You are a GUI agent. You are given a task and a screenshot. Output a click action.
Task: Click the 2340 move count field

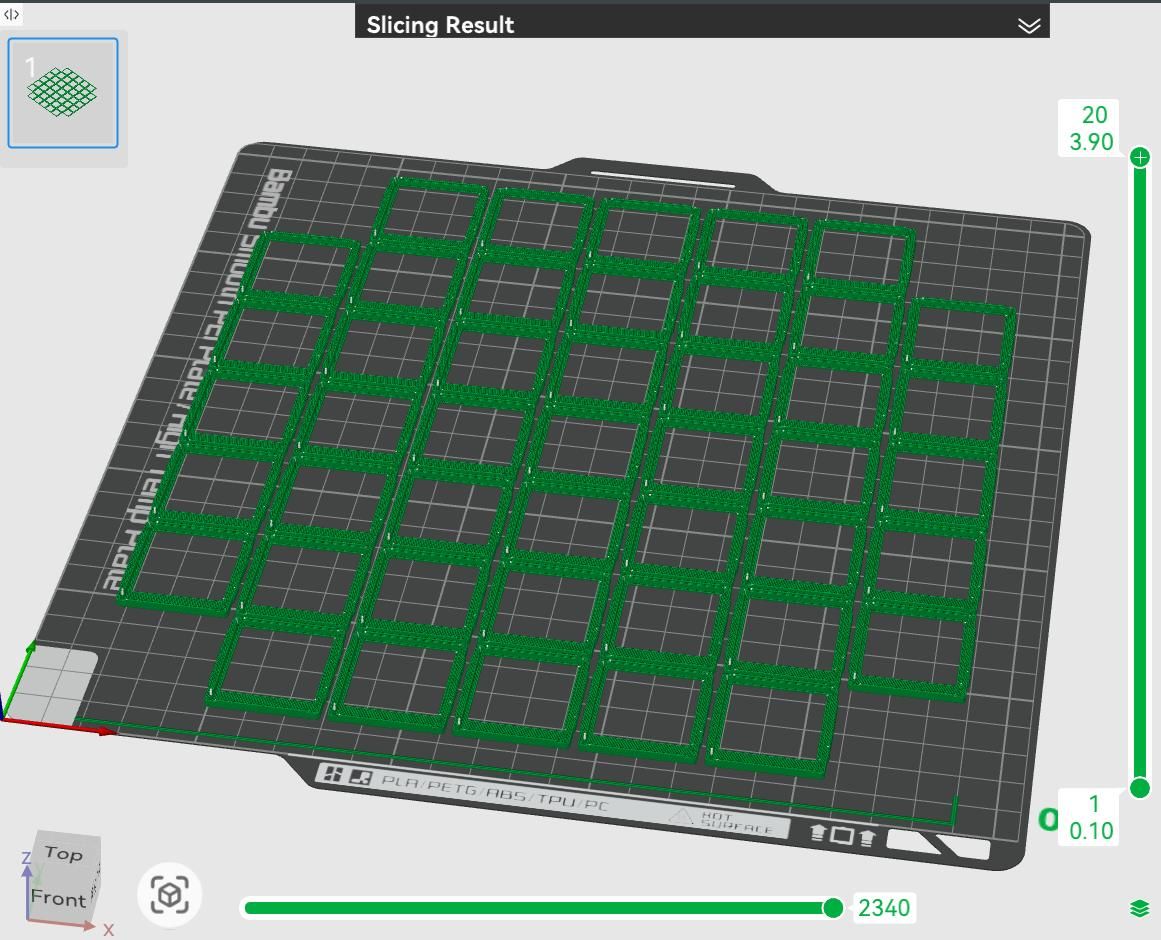point(884,908)
